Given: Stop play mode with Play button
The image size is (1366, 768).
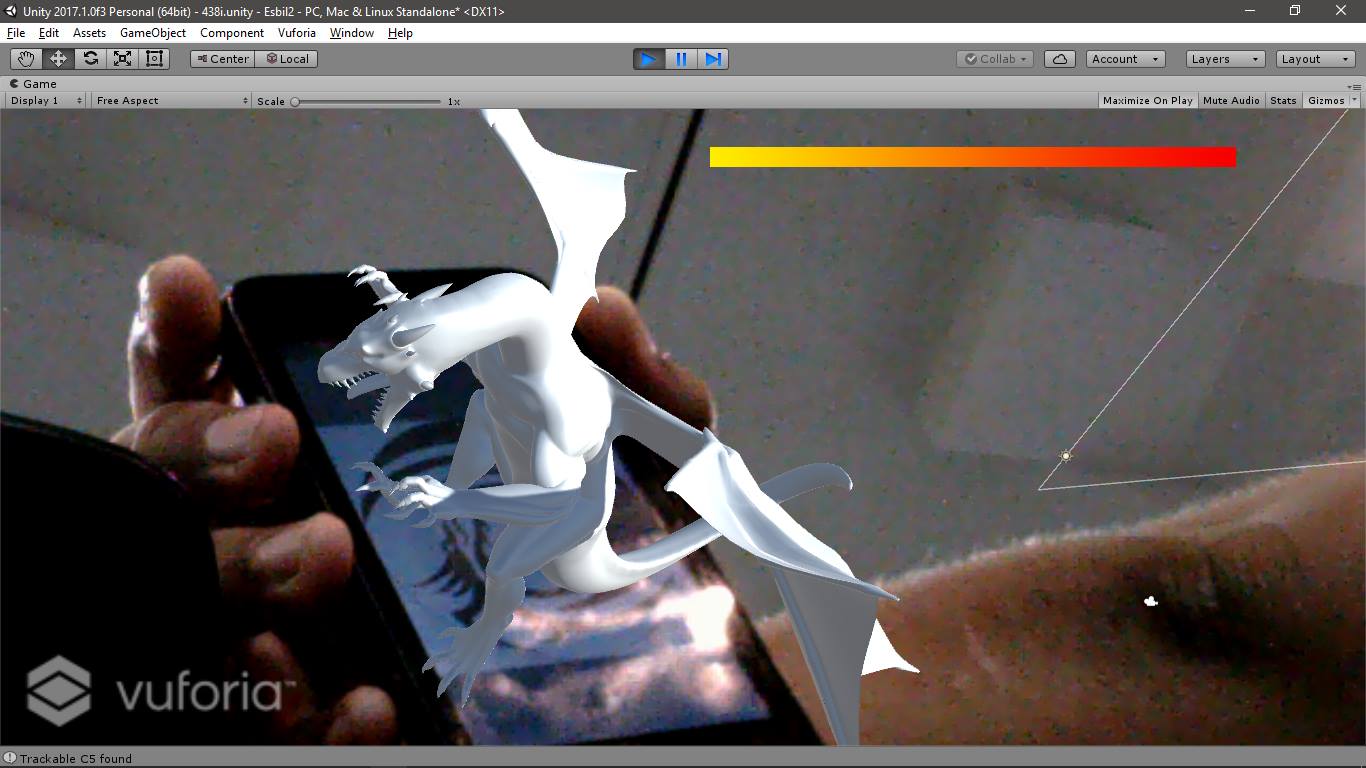Looking at the screenshot, I should click(649, 59).
